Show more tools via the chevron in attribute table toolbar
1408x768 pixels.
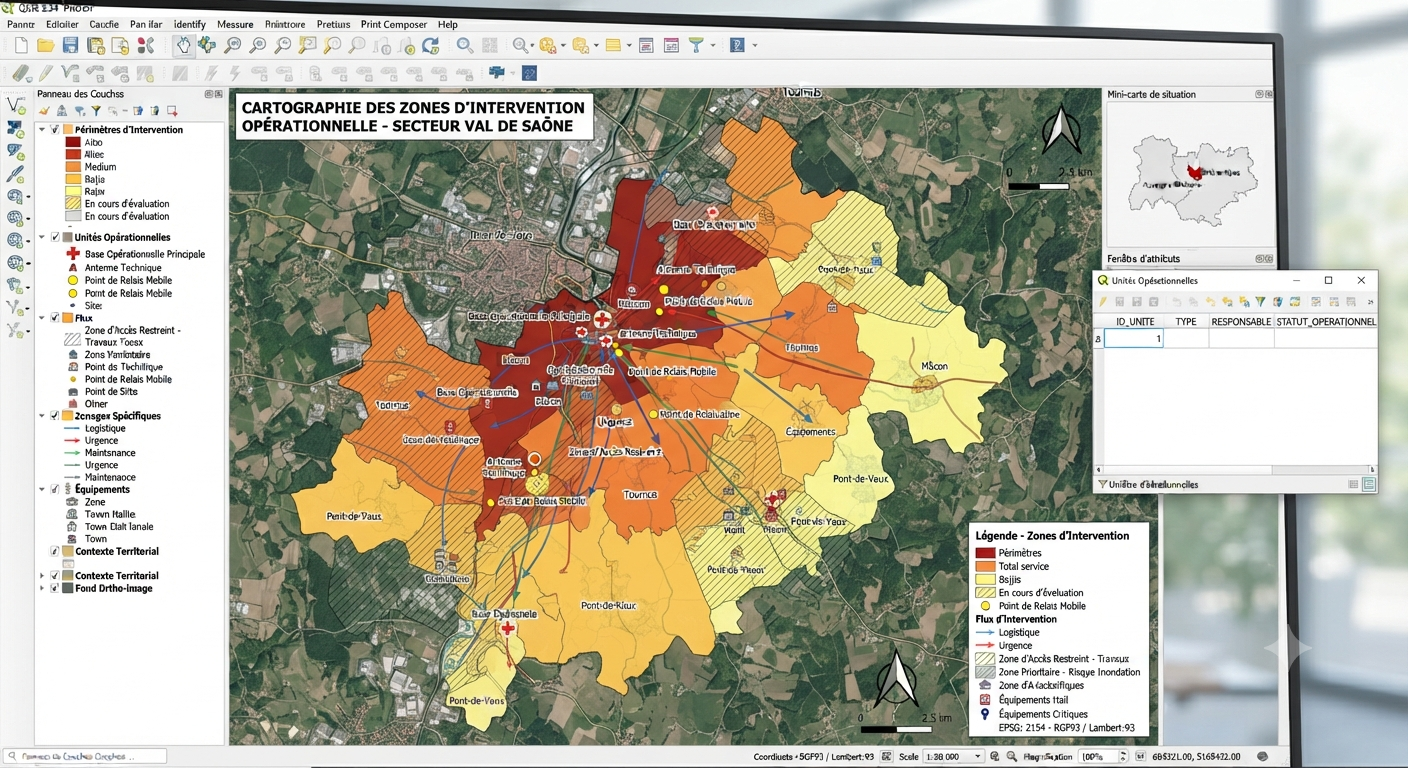pos(1370,301)
